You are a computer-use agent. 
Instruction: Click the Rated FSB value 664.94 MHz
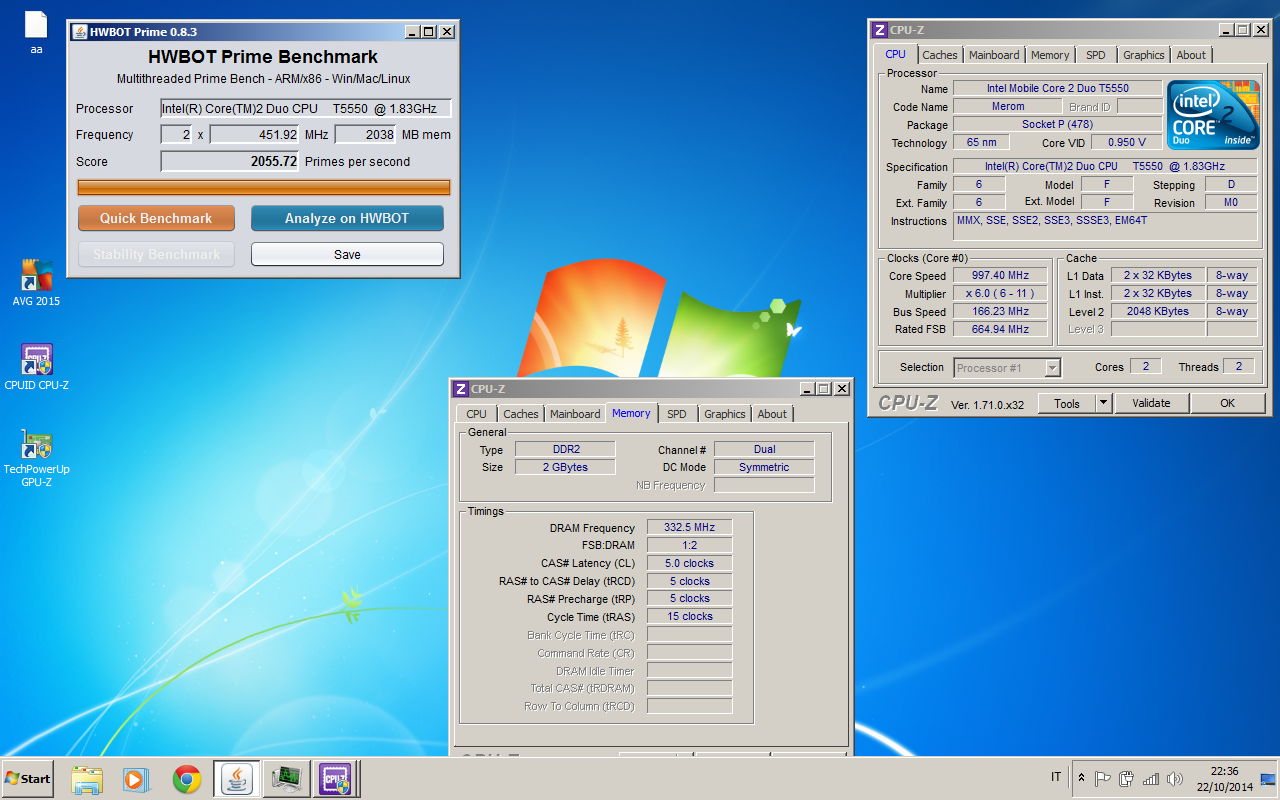1000,329
